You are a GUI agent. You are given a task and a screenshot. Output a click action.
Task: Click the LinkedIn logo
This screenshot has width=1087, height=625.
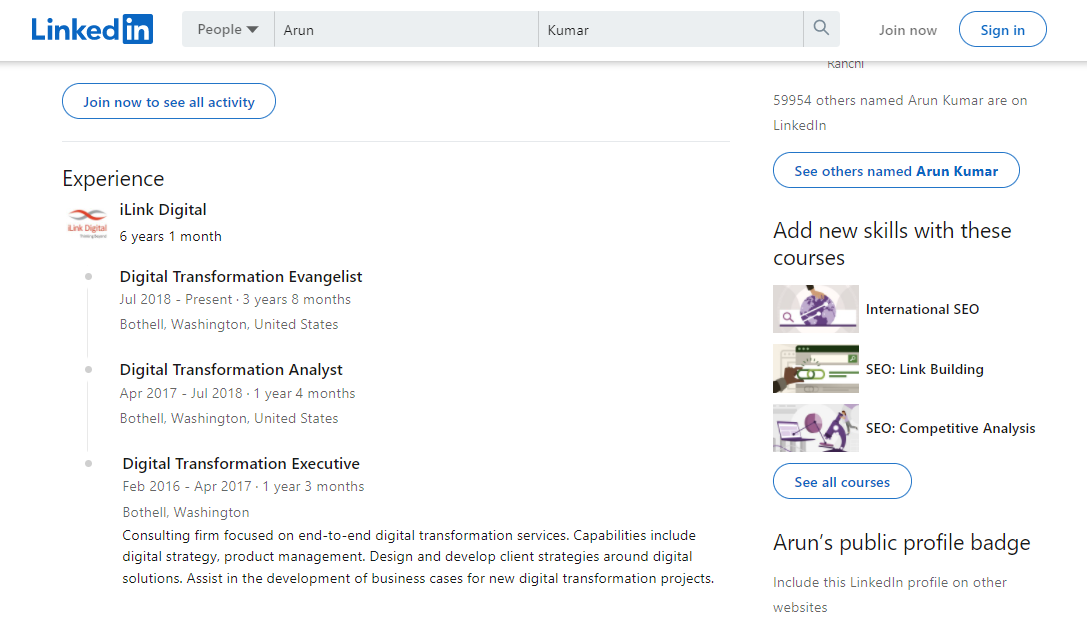click(x=92, y=29)
